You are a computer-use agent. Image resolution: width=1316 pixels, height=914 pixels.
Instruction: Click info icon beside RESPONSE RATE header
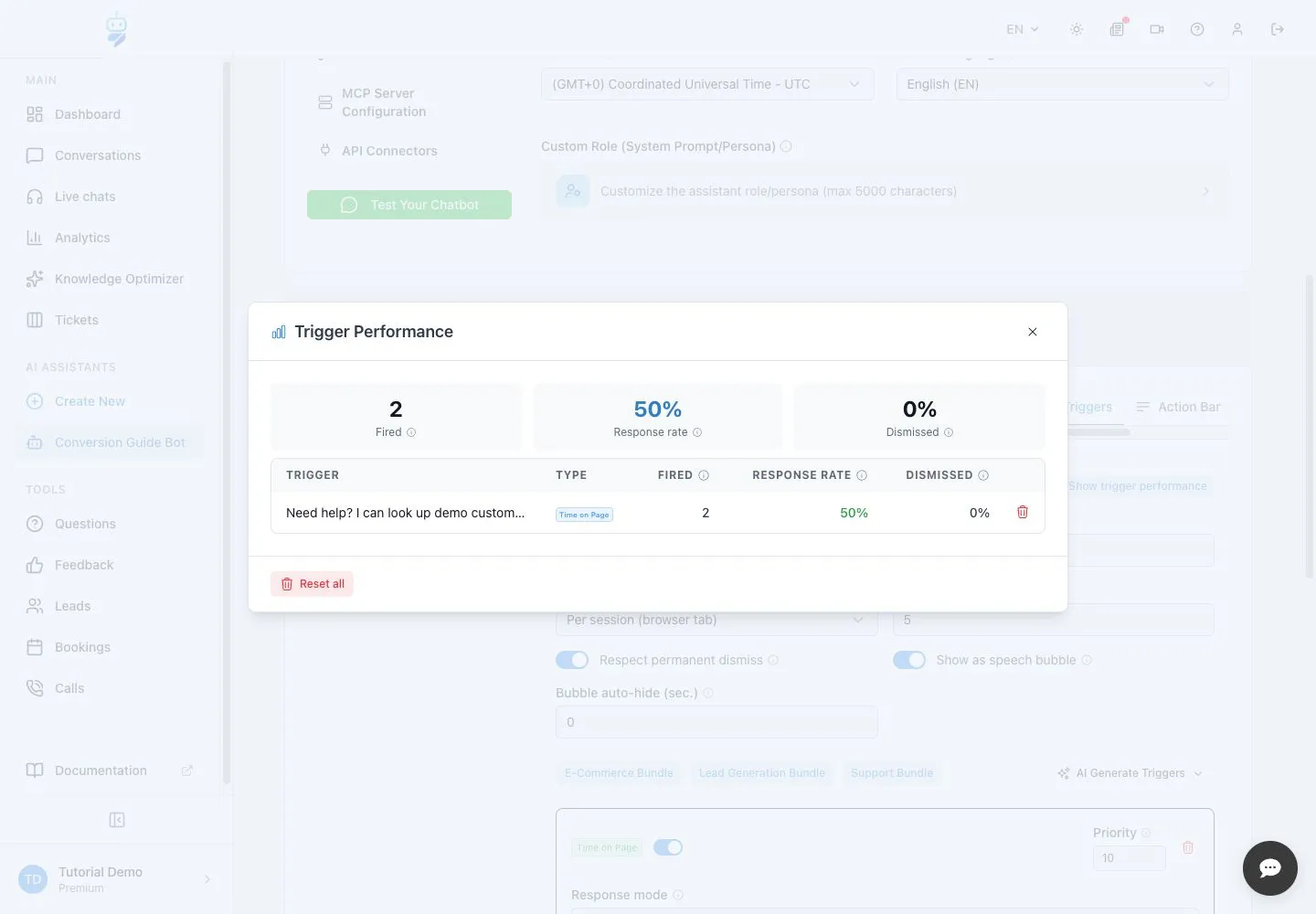[862, 475]
